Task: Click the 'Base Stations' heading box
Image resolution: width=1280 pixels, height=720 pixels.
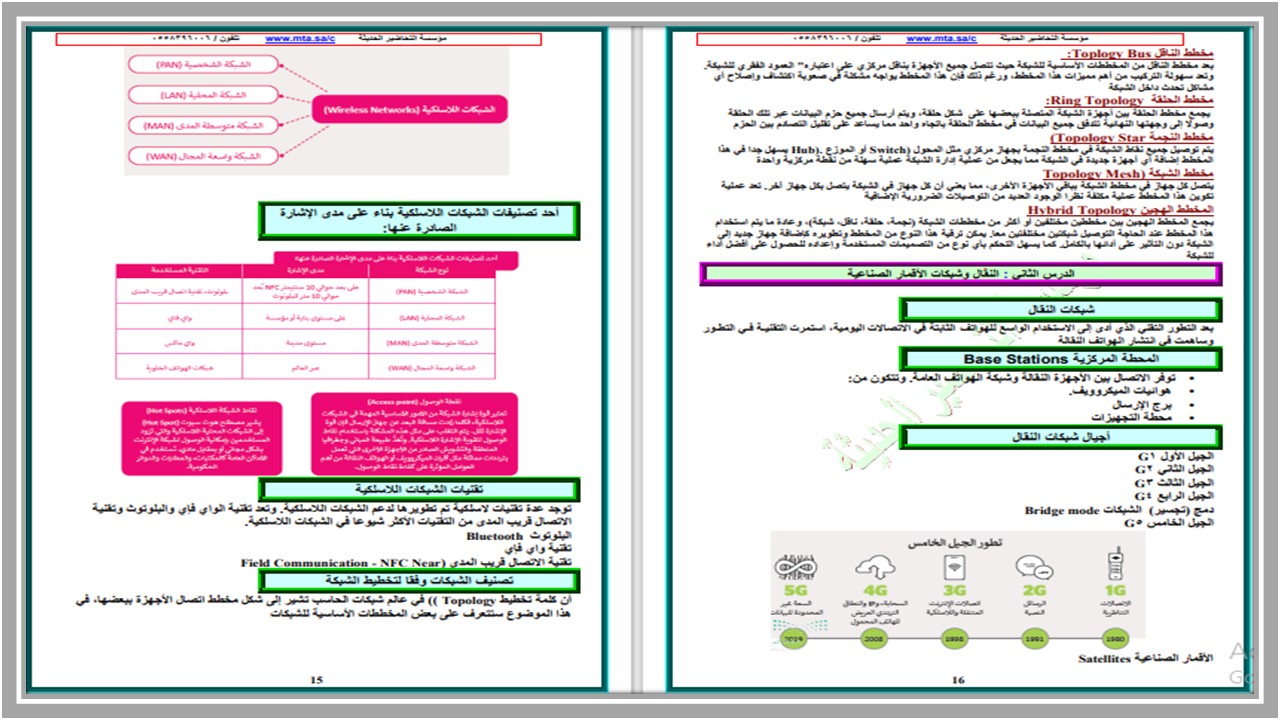Action: click(x=1060, y=358)
